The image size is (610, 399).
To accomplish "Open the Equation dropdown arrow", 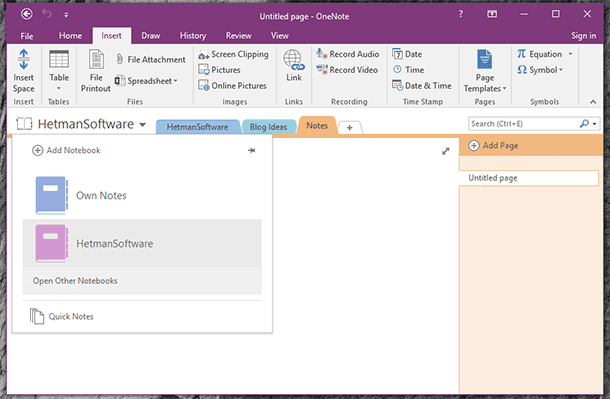I will click(570, 54).
